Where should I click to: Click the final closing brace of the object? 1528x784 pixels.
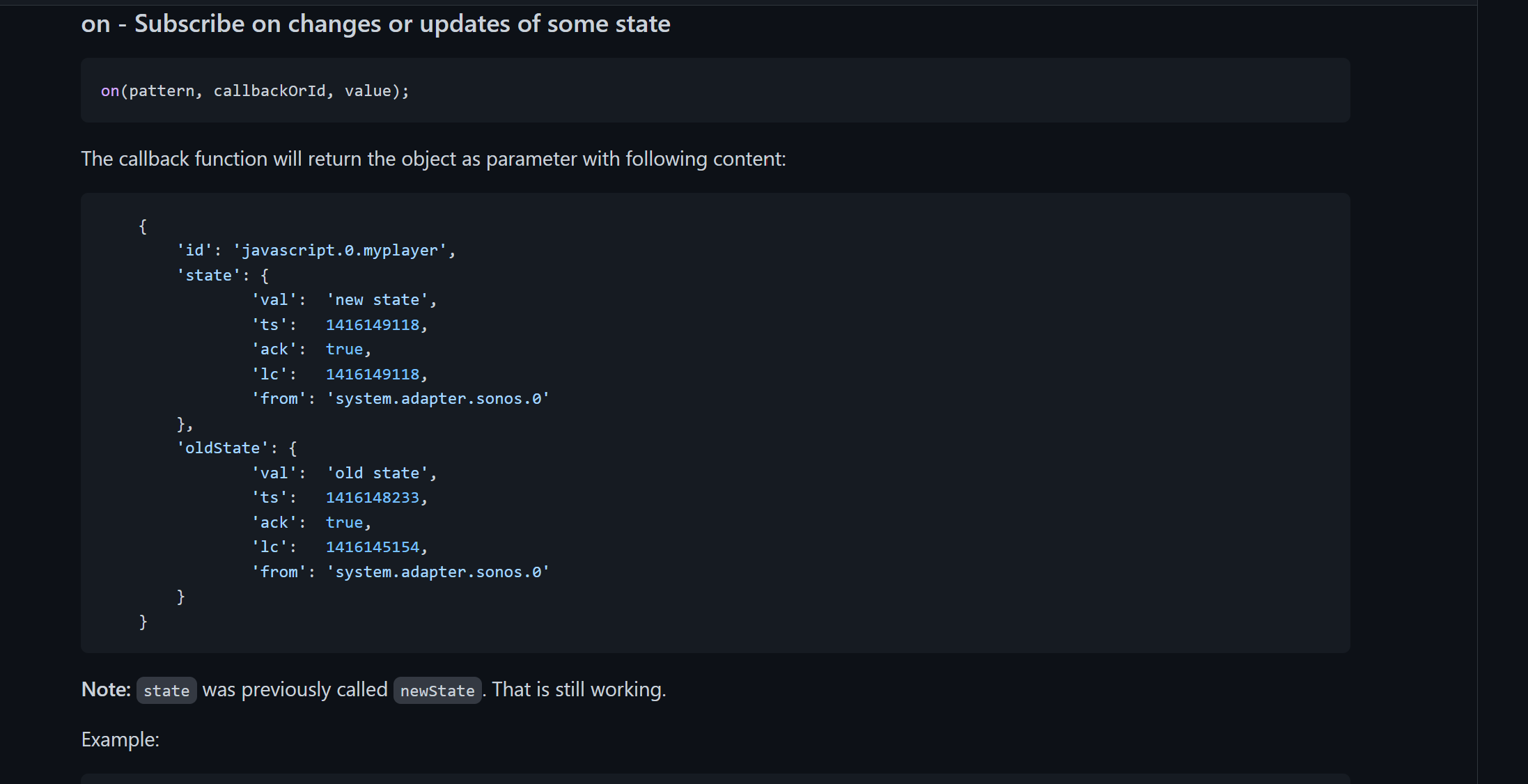point(143,622)
